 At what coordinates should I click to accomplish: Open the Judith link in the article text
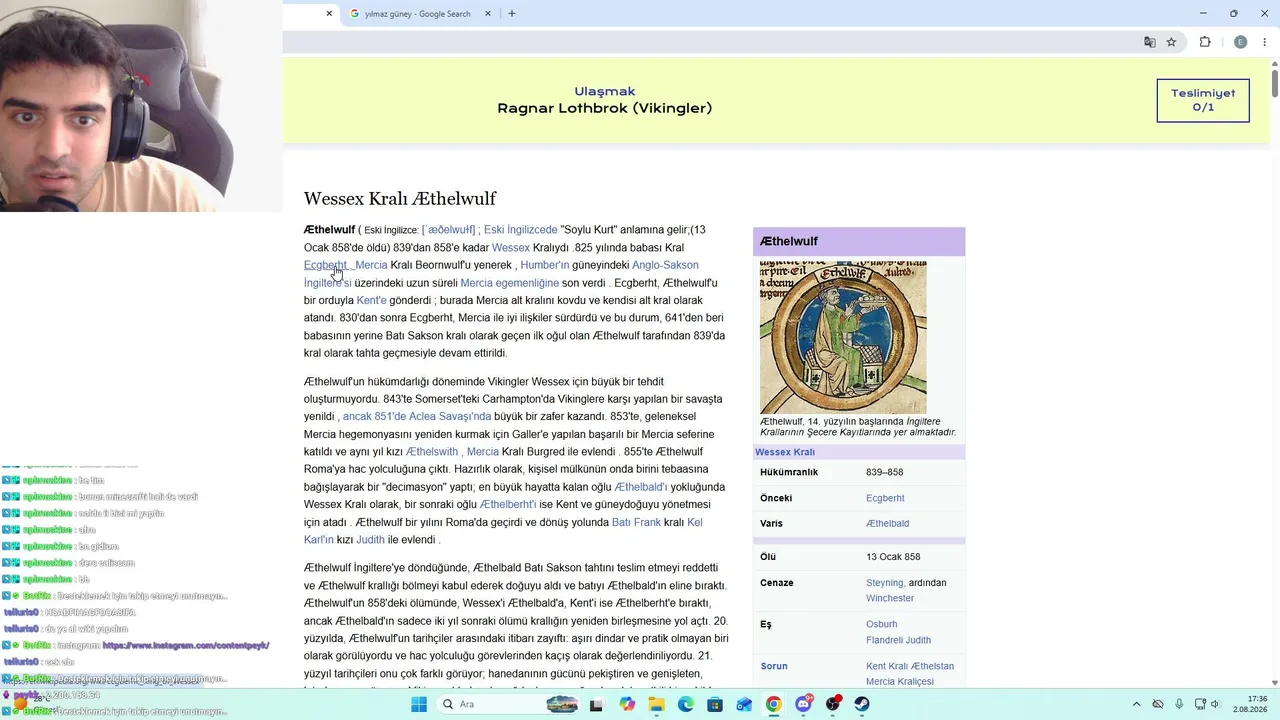370,540
